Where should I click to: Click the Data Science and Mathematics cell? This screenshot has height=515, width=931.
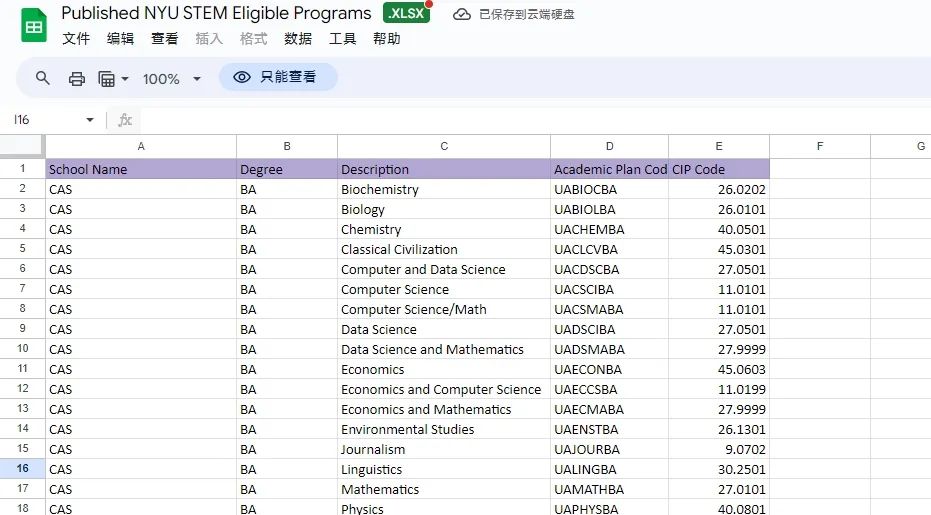coord(444,349)
